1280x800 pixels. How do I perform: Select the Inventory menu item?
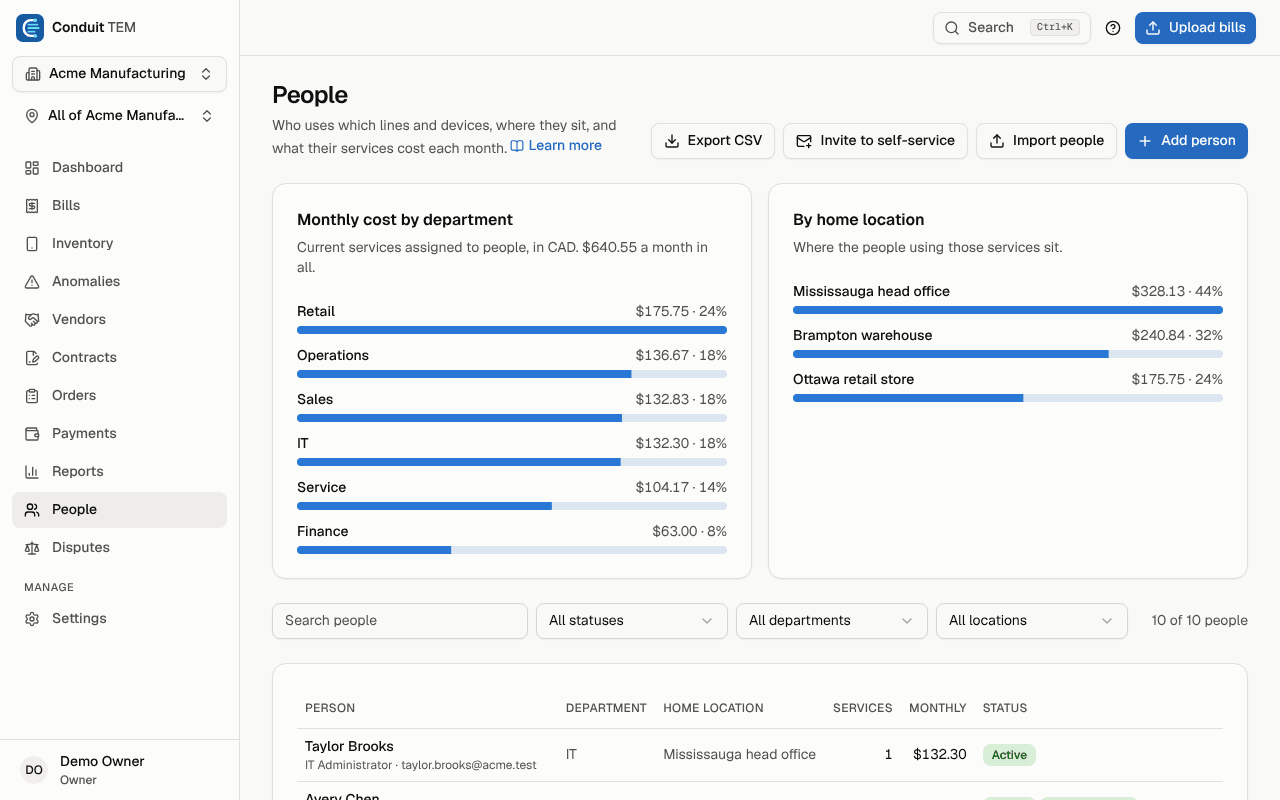point(120,244)
